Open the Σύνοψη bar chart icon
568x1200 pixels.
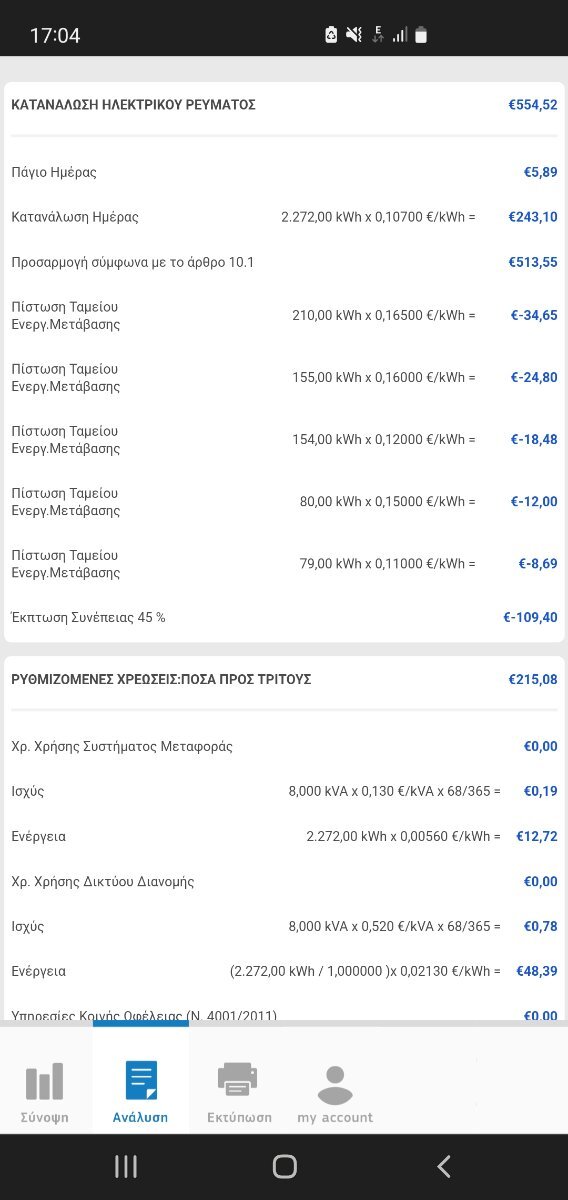click(45, 1081)
